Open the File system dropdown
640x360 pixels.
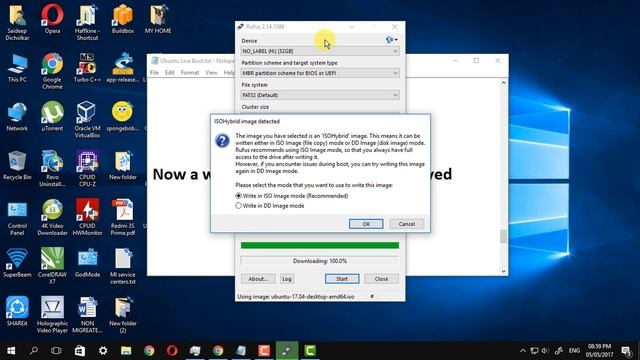point(320,95)
